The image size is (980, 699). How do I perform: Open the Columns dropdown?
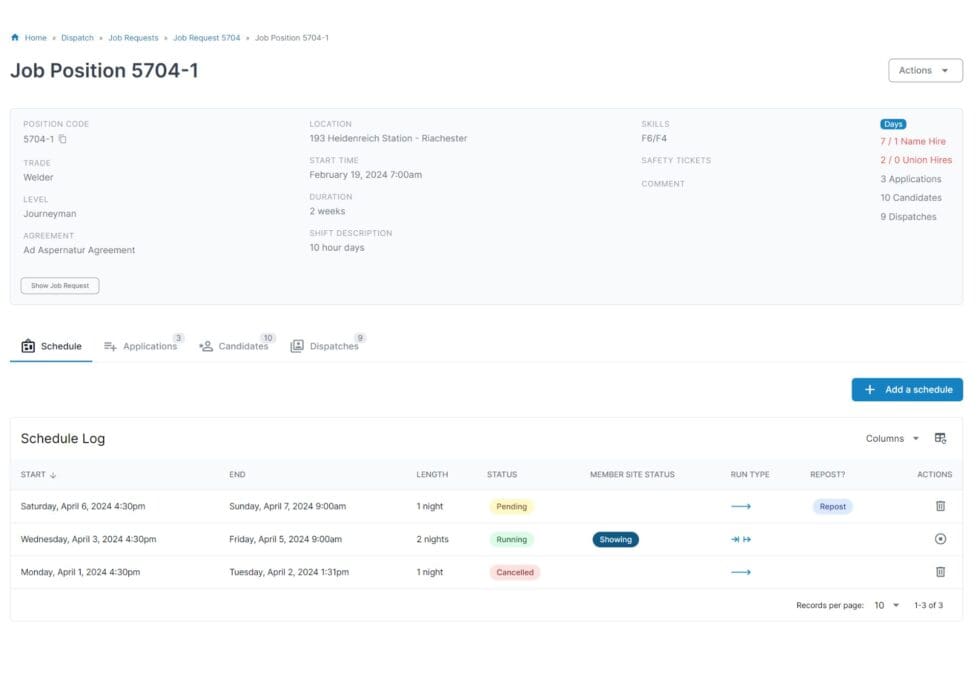(890, 438)
